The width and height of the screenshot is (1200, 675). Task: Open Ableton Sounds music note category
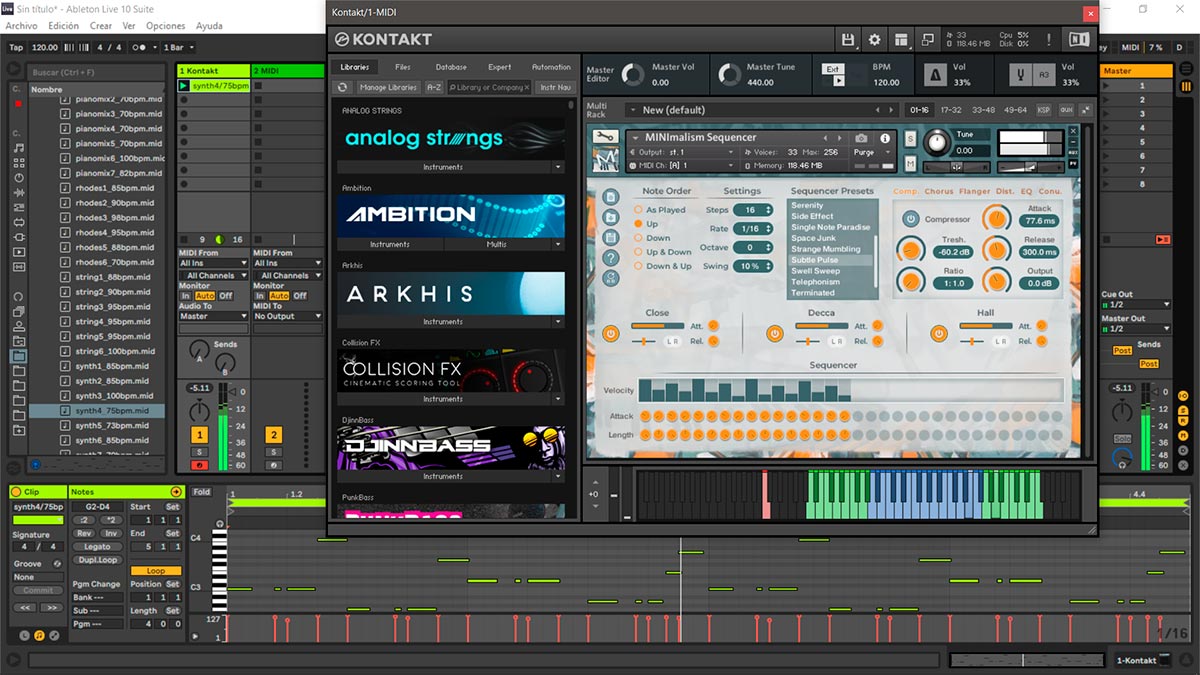click(18, 148)
